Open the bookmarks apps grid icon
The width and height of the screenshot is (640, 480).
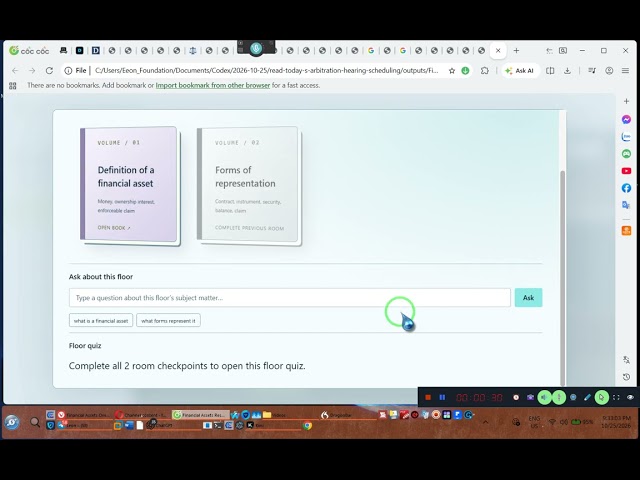(x=13, y=85)
